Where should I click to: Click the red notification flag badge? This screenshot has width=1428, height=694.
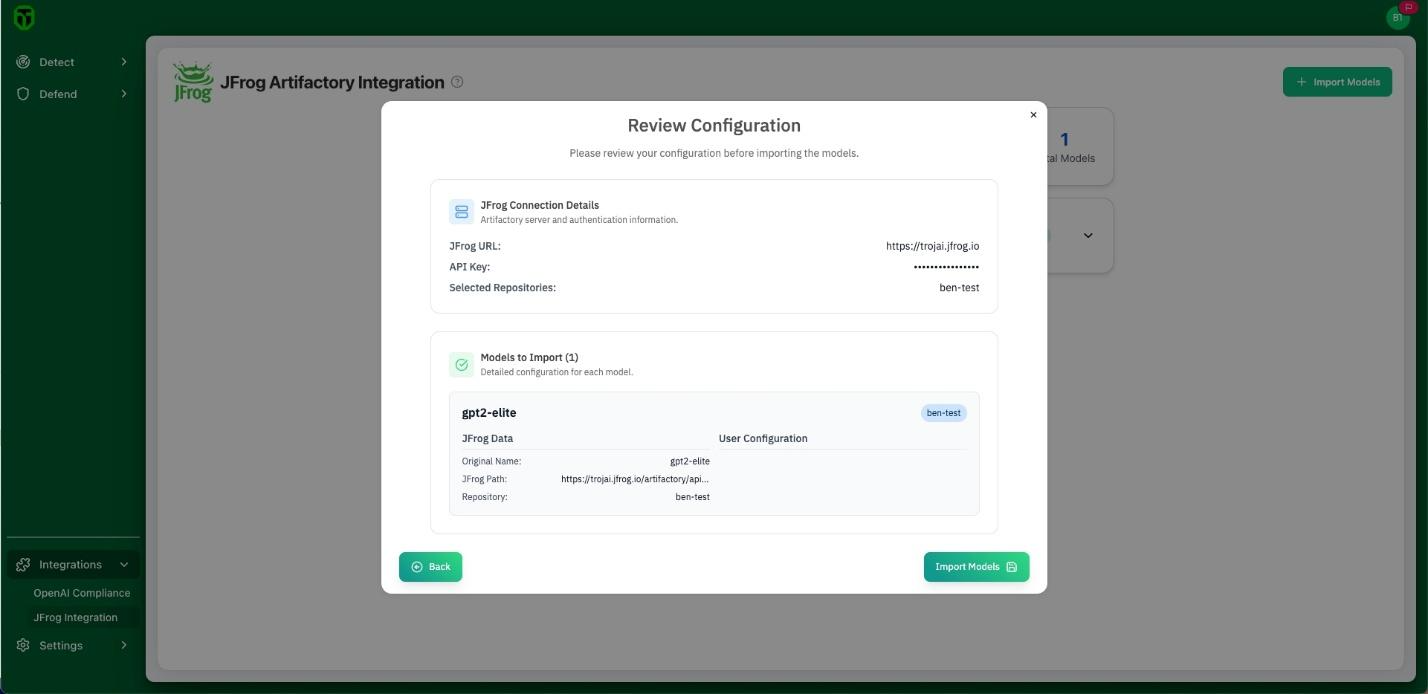(1409, 7)
